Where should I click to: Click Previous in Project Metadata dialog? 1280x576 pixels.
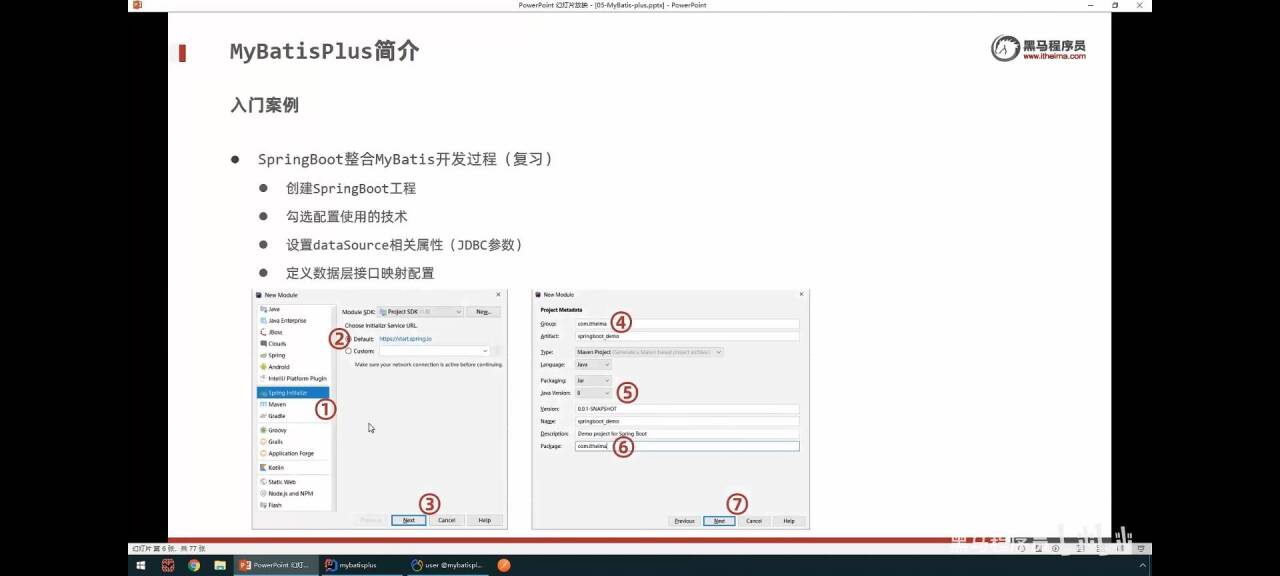pos(684,521)
